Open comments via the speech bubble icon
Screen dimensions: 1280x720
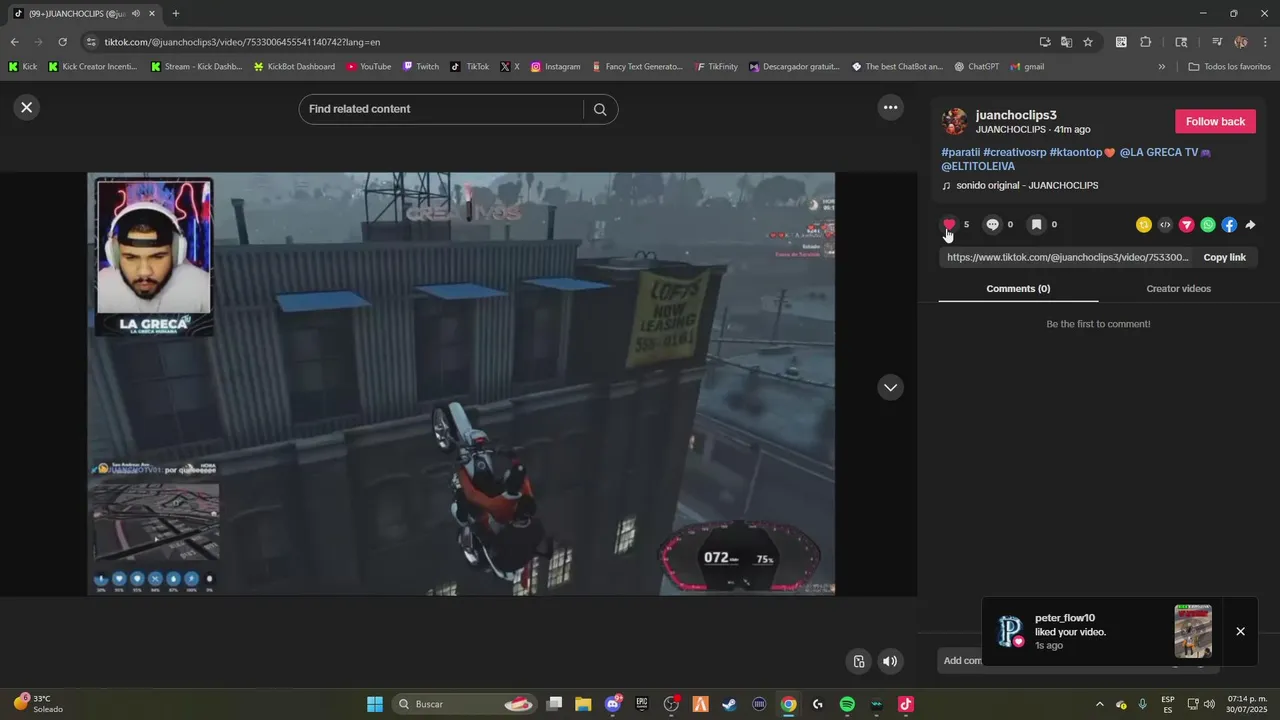pyautogui.click(x=992, y=224)
